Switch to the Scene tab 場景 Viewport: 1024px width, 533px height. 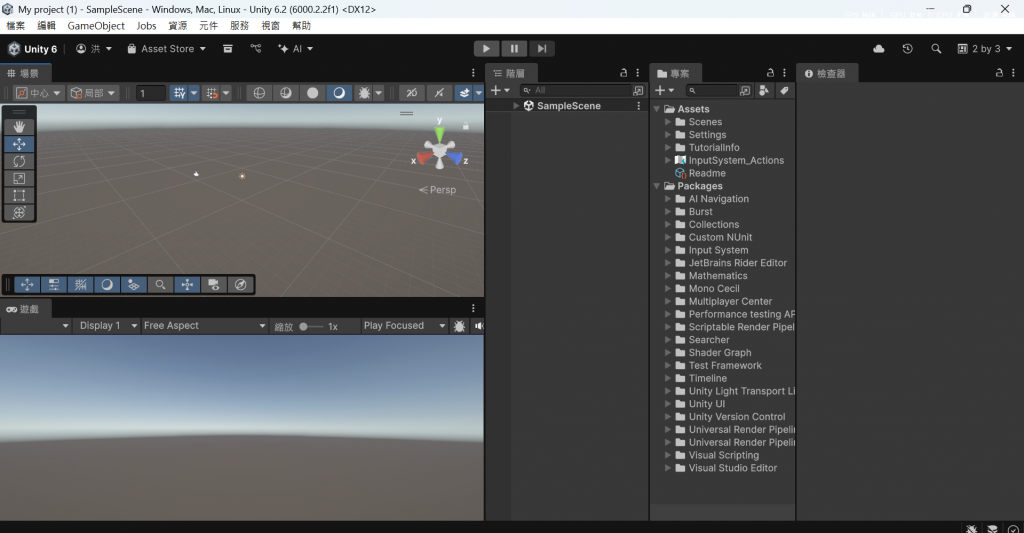point(24,73)
